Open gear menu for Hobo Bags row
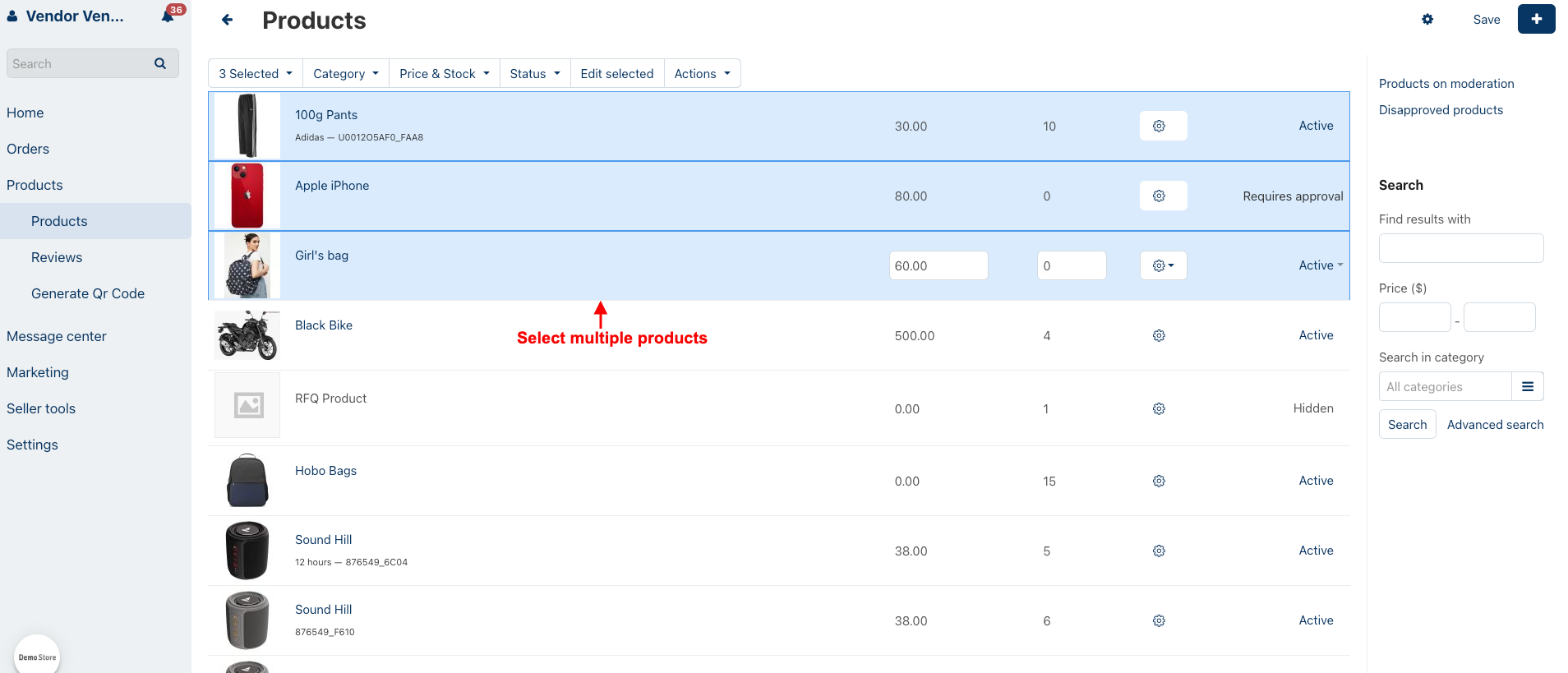 [x=1159, y=481]
